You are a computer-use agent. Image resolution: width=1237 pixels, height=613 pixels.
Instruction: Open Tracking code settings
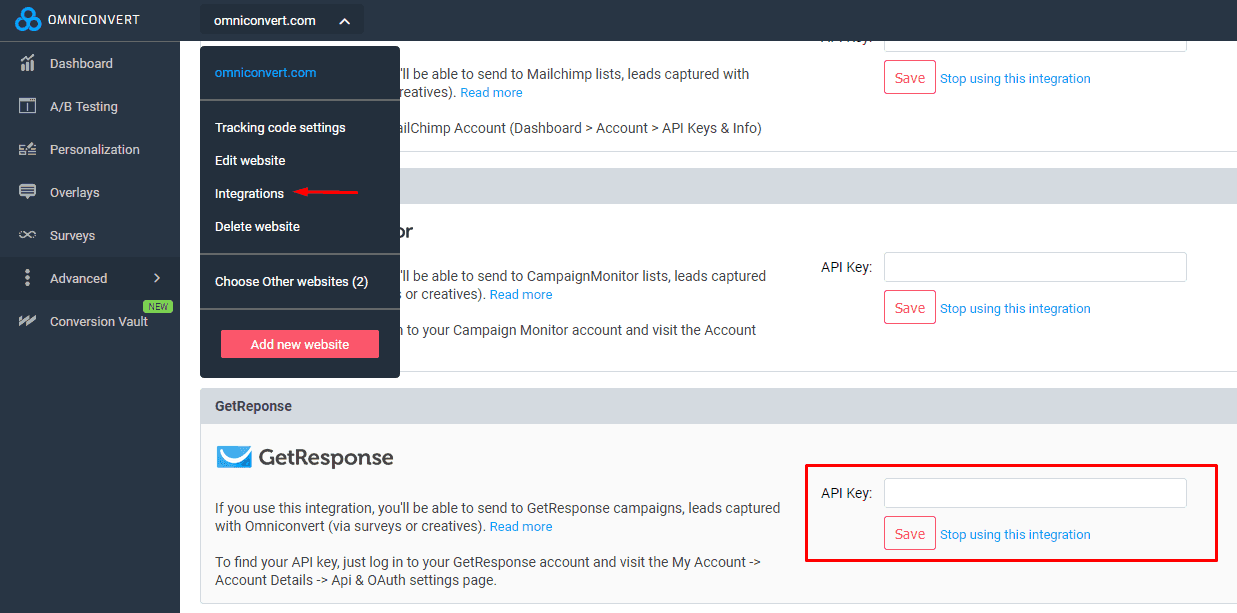click(280, 127)
